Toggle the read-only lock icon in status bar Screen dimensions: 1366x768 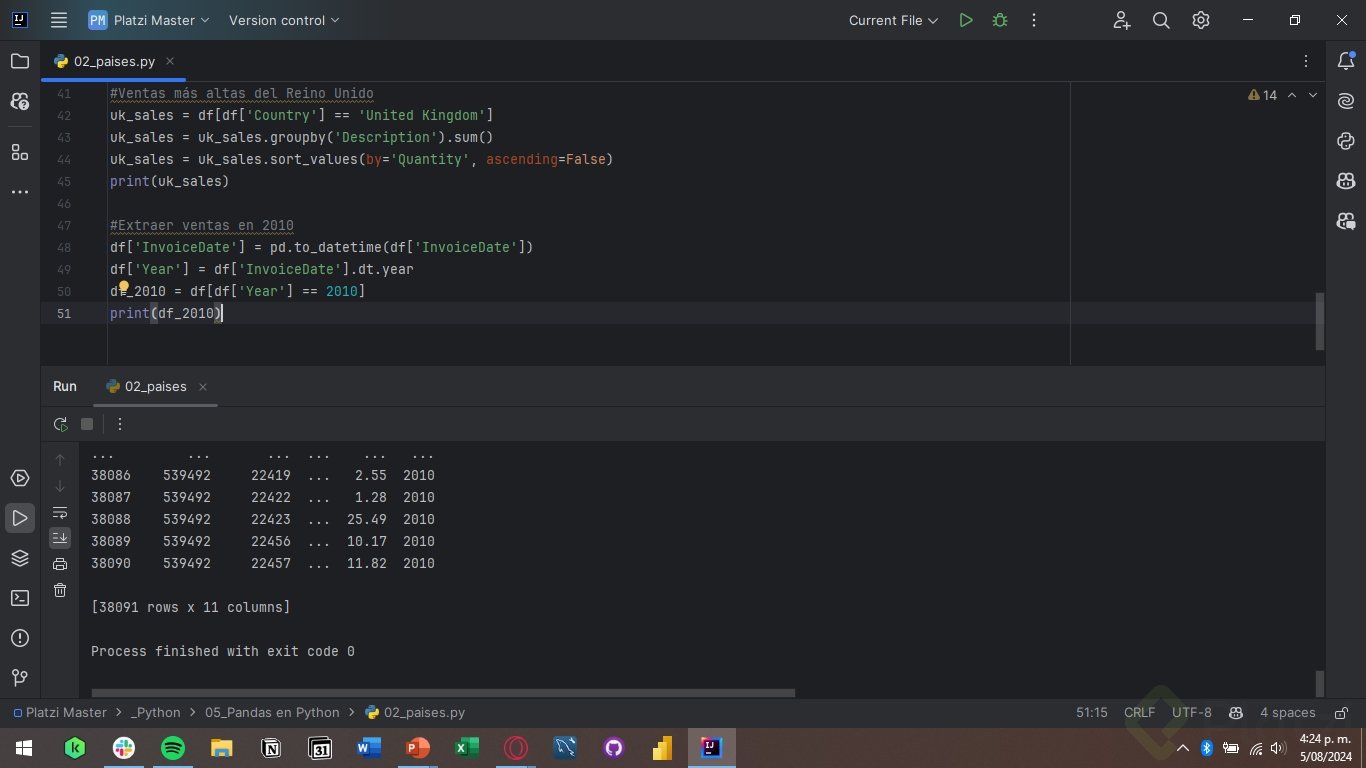click(1340, 713)
